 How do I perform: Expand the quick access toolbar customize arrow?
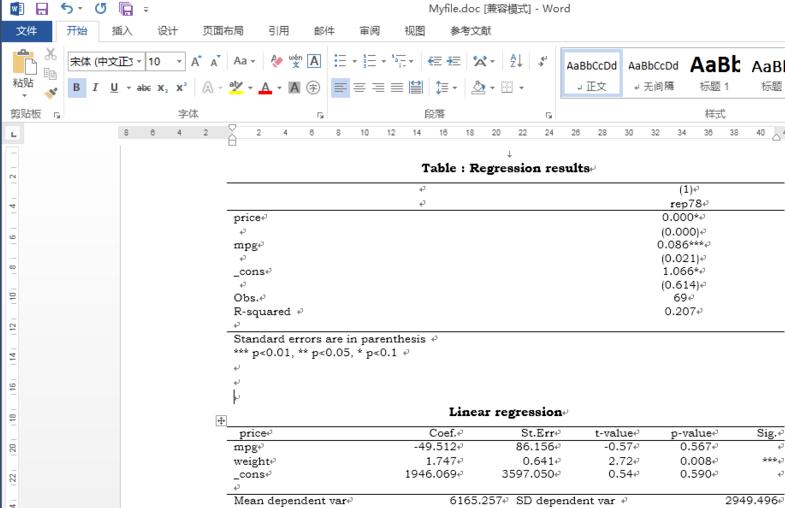[x=146, y=9]
